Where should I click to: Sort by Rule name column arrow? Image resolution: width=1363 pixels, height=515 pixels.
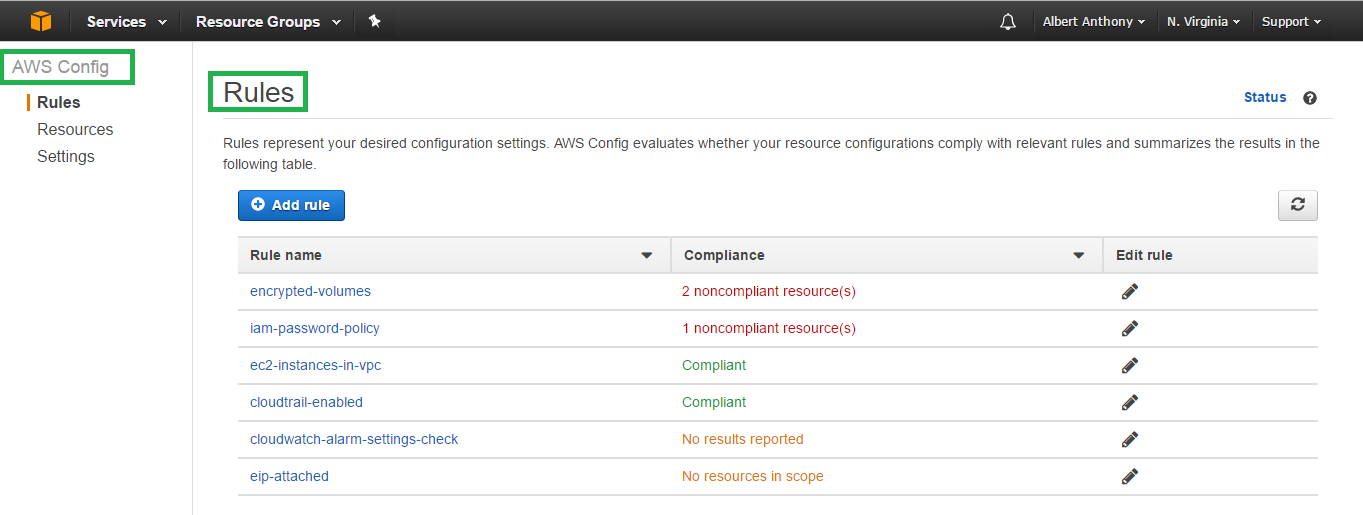point(647,256)
